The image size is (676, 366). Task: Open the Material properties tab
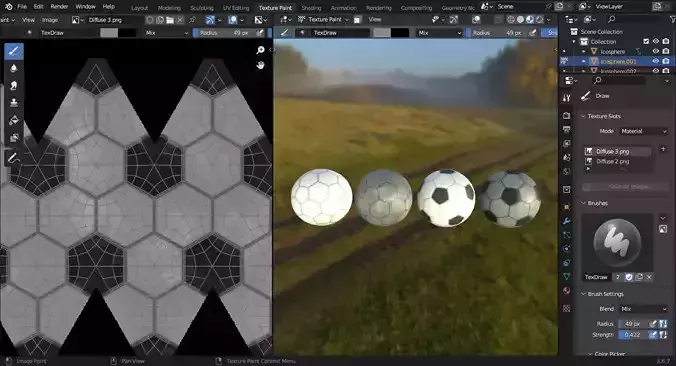pos(566,291)
